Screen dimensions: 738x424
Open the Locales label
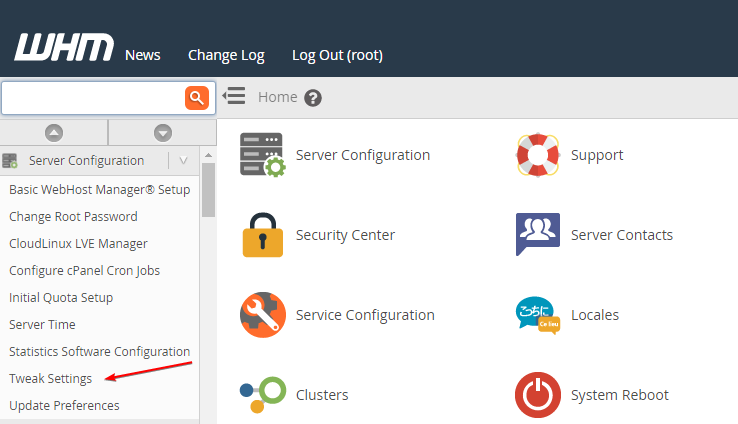click(595, 315)
